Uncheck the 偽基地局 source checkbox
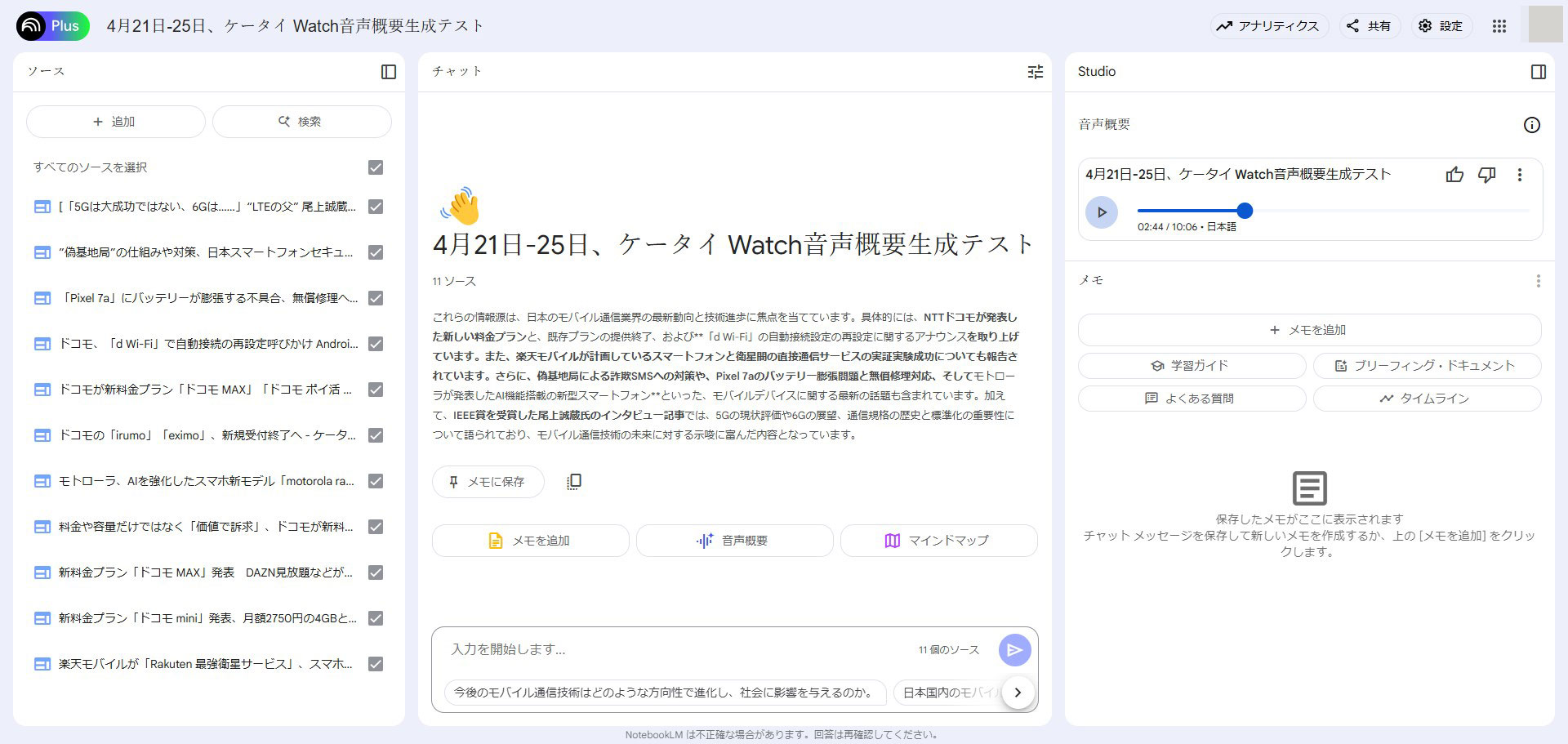This screenshot has width=1568, height=744. coord(376,252)
